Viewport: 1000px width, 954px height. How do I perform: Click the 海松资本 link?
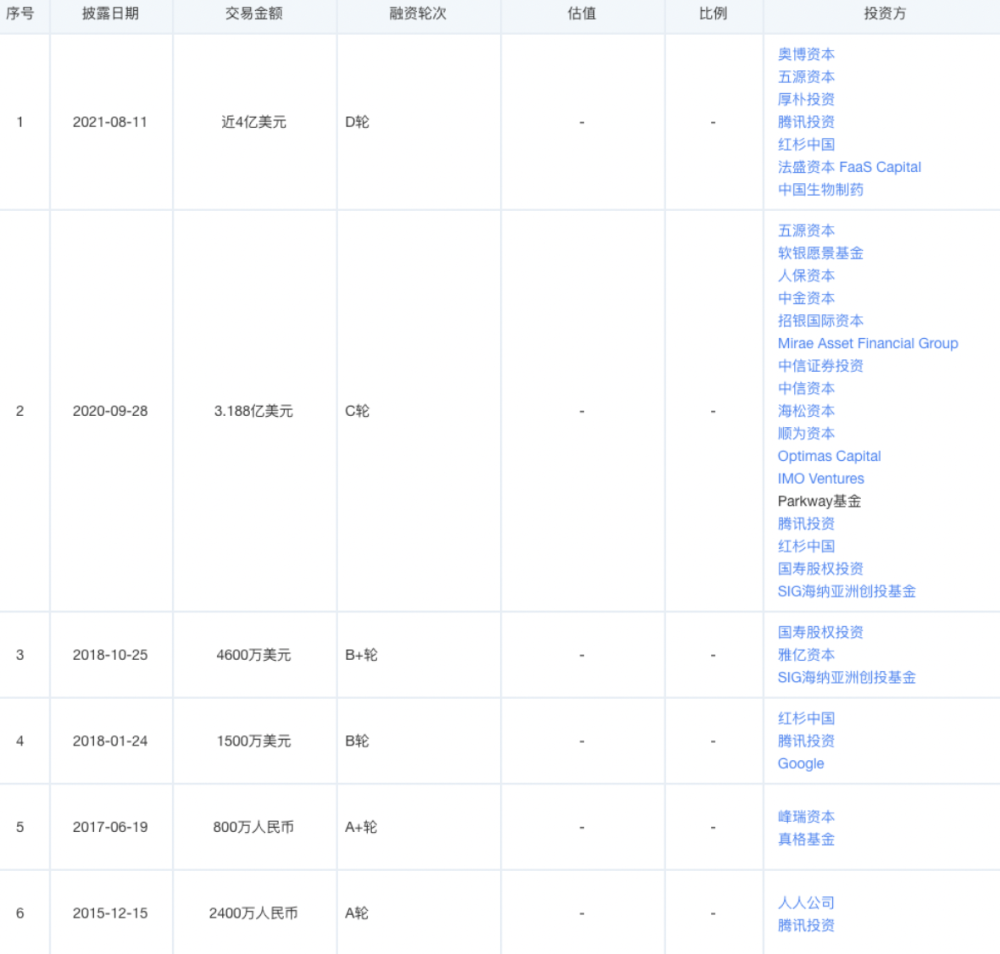pos(806,411)
